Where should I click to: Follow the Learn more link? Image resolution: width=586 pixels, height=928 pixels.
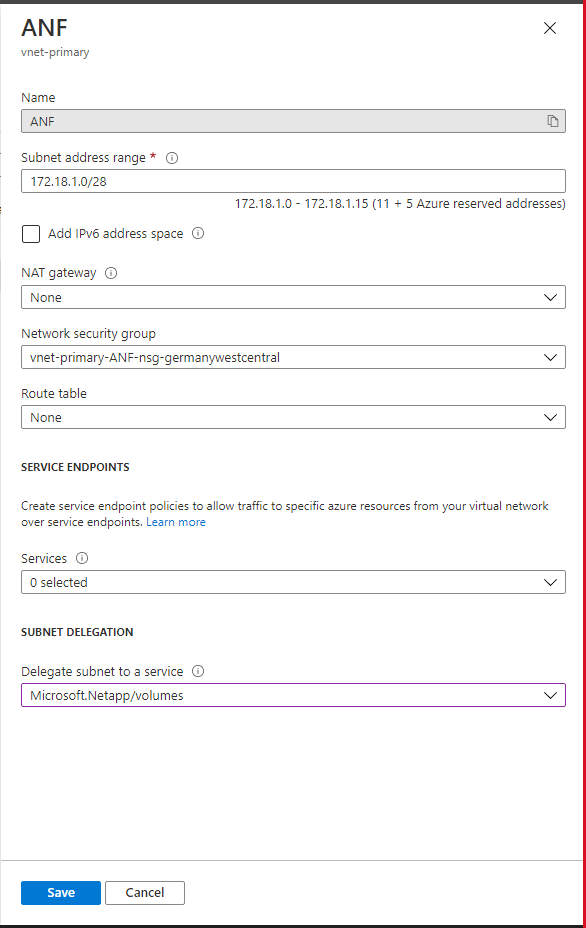point(176,522)
